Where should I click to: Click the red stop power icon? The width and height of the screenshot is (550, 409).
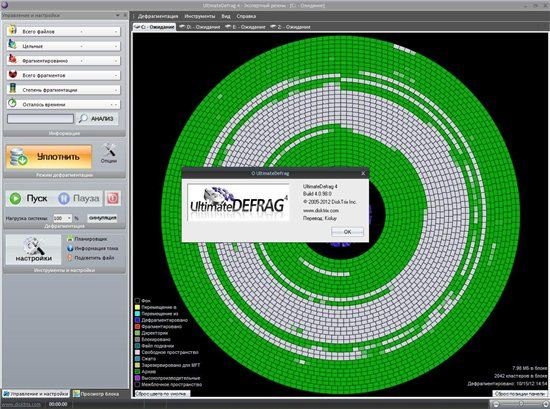pos(113,199)
